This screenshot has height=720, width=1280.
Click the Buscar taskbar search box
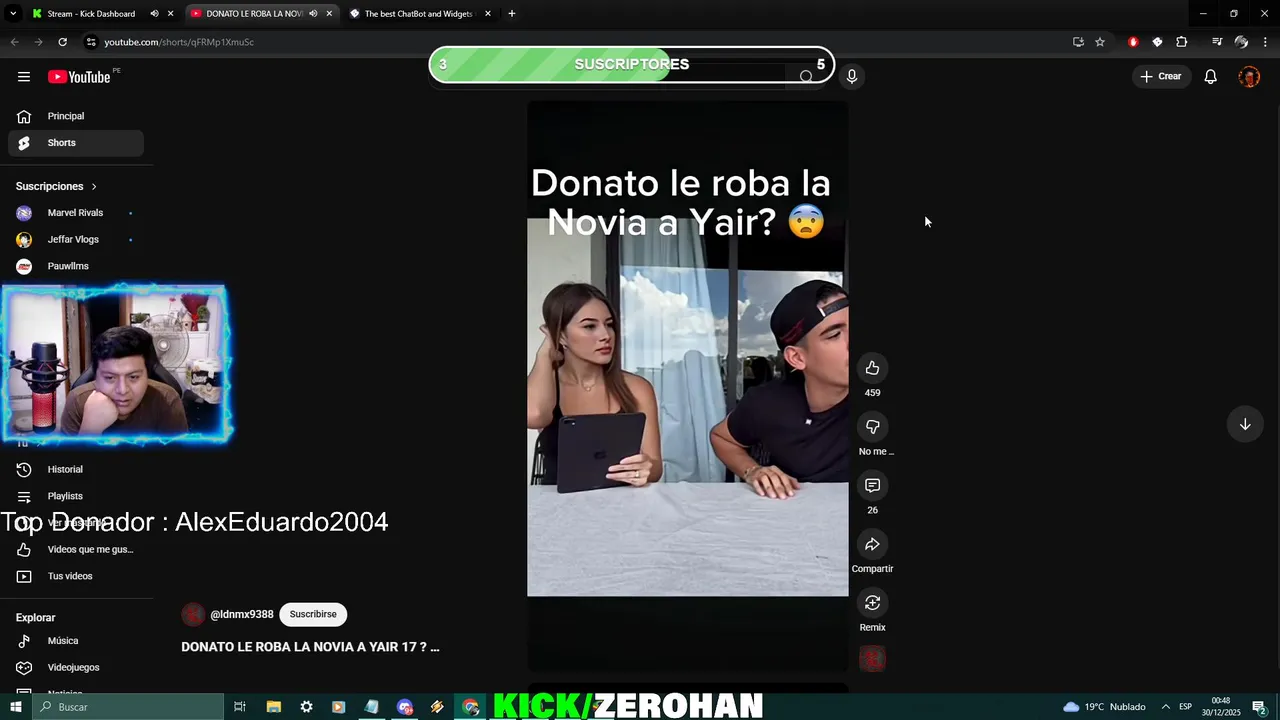(128, 707)
